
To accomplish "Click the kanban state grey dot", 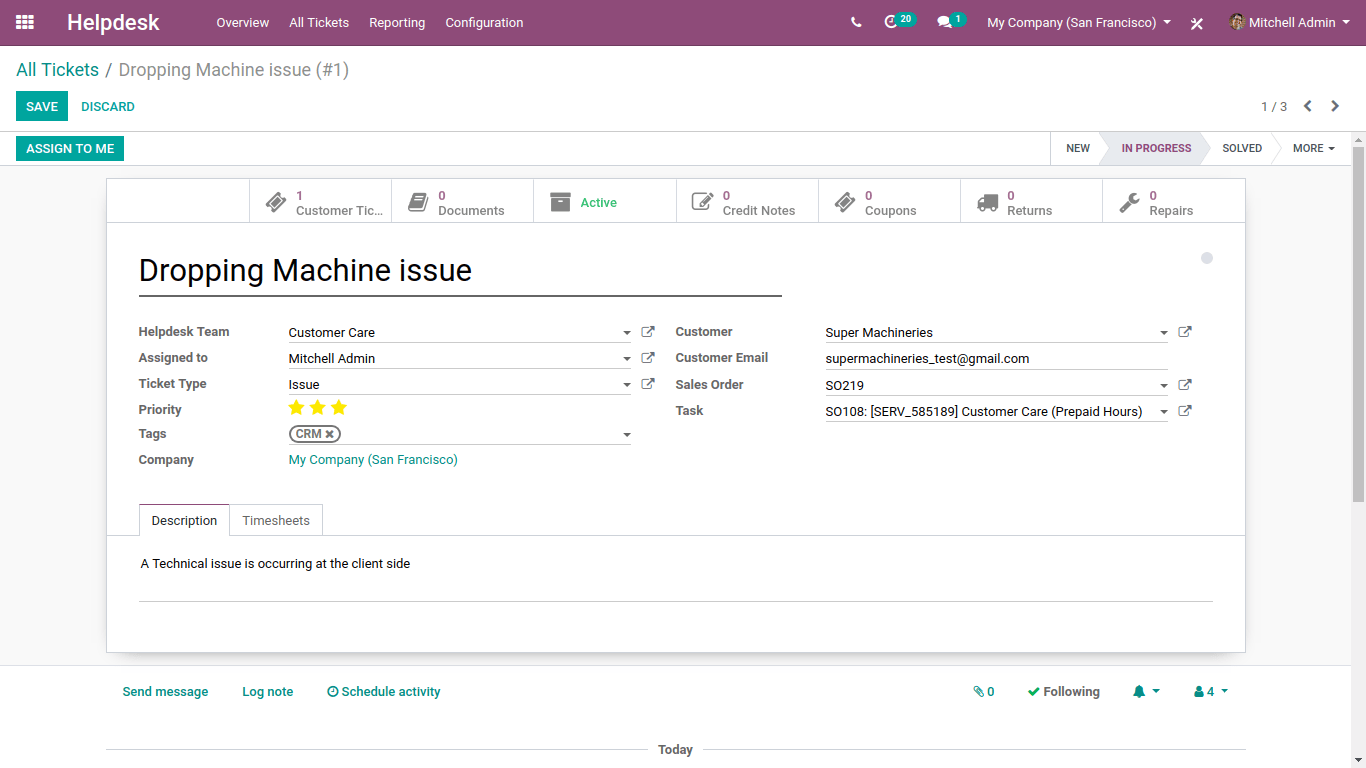I will coord(1207,258).
